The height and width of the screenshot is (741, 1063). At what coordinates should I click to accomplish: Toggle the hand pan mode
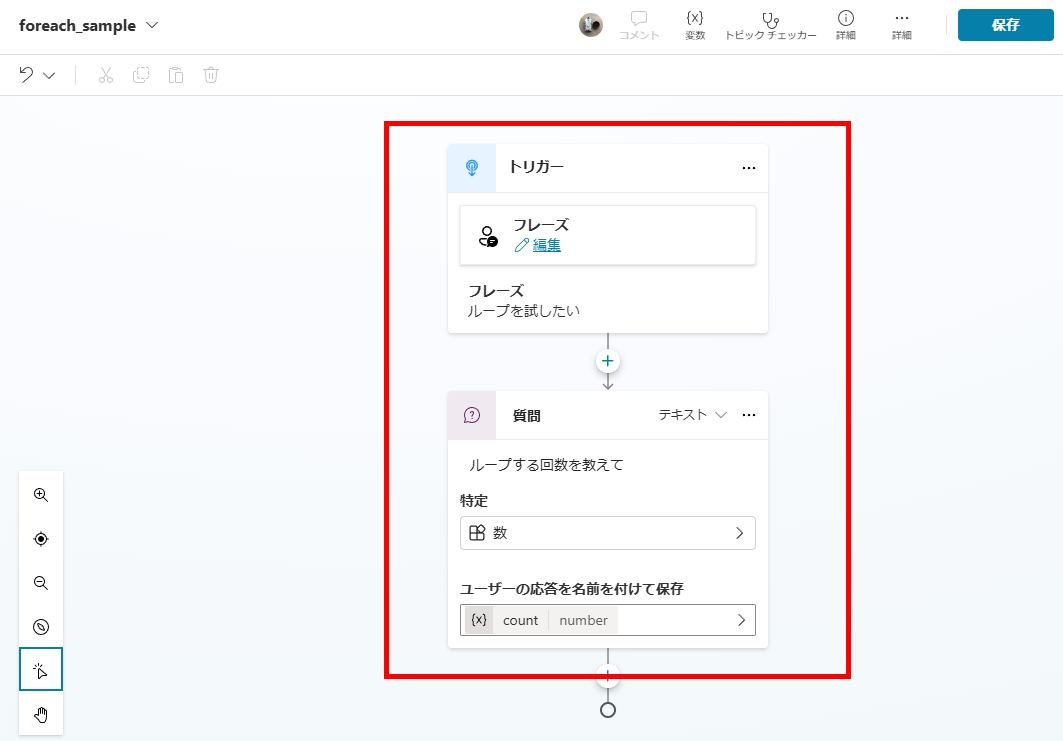coord(41,714)
